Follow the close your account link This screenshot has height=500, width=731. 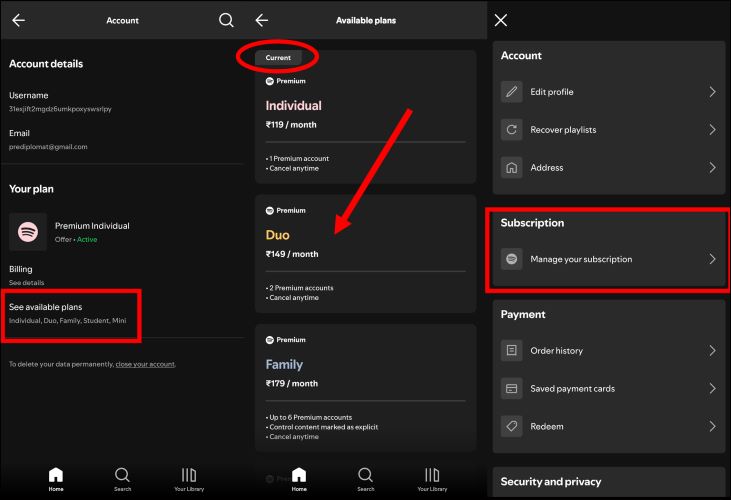pyautogui.click(x=145, y=364)
